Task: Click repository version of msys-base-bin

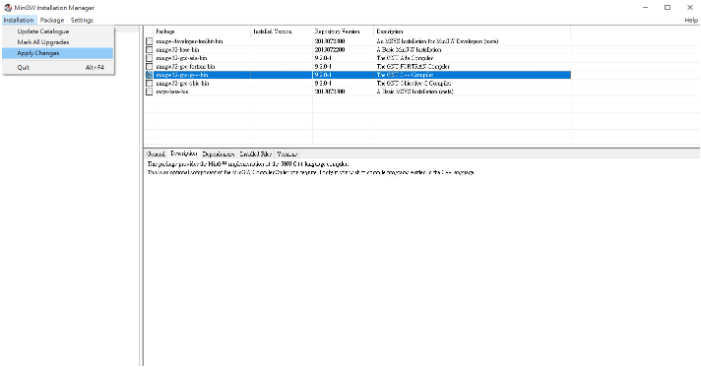Action: [x=329, y=92]
